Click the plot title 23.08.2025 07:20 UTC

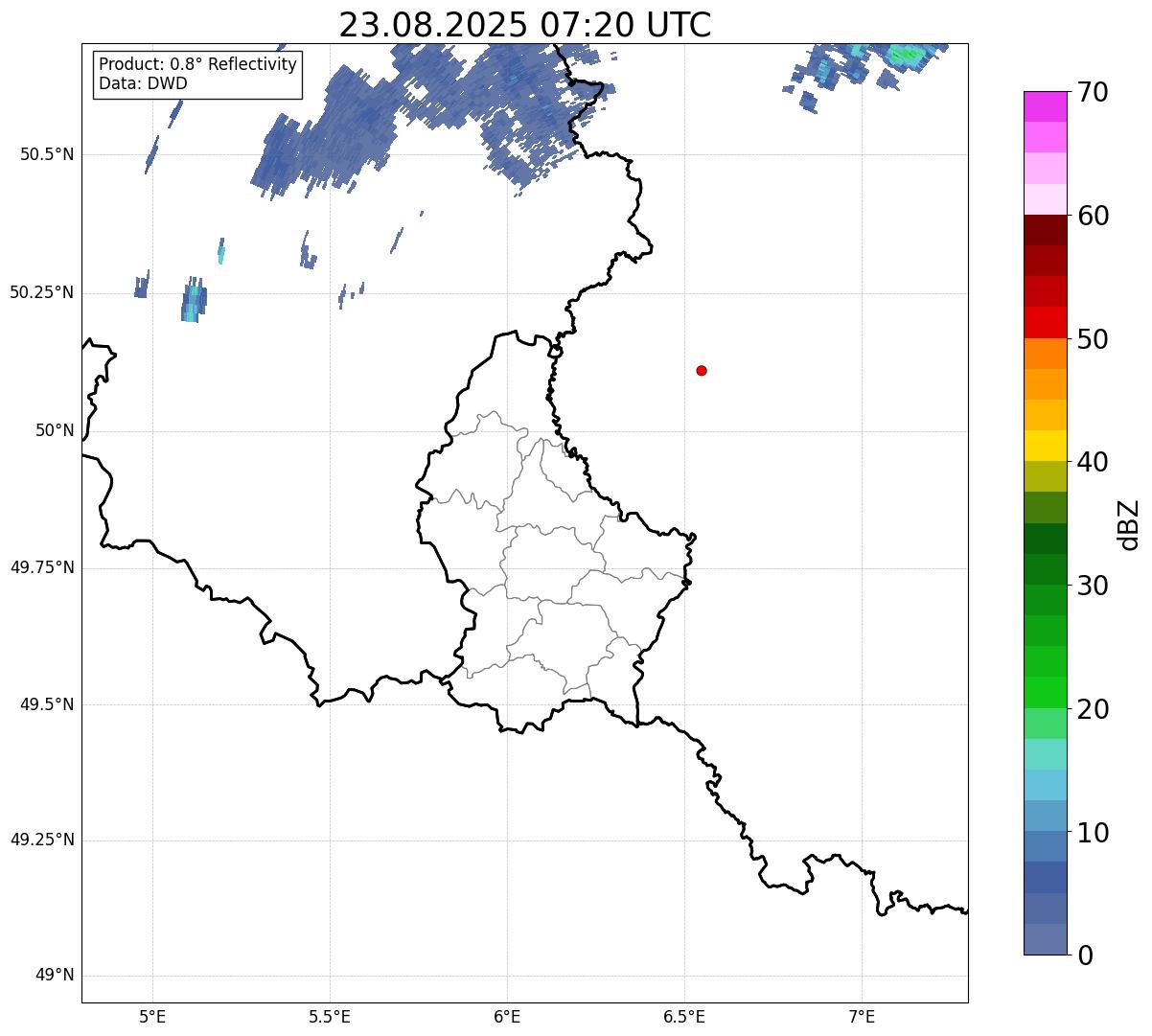525,24
